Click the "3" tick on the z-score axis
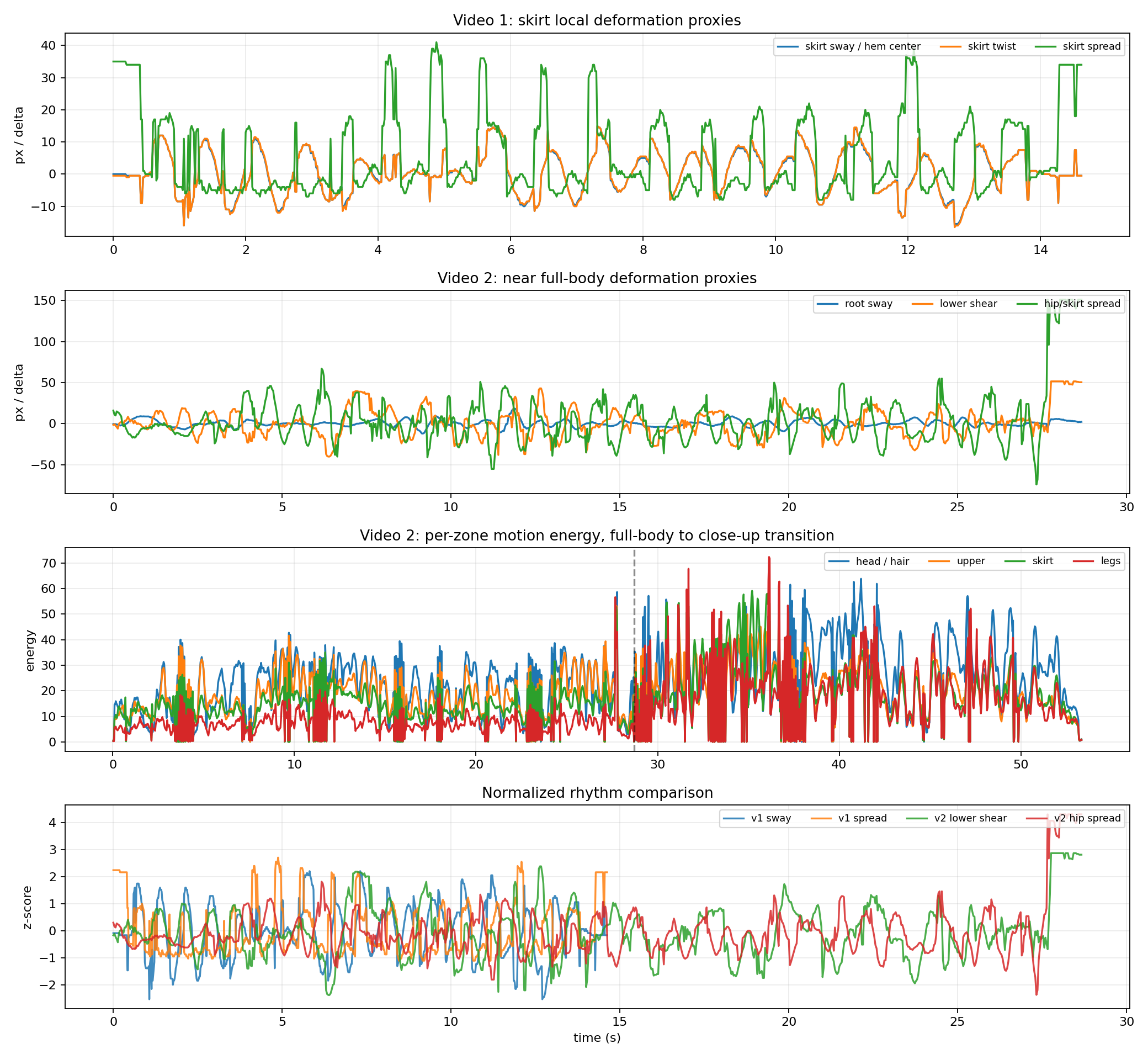Image resolution: width=1148 pixels, height=1060 pixels. (x=54, y=850)
